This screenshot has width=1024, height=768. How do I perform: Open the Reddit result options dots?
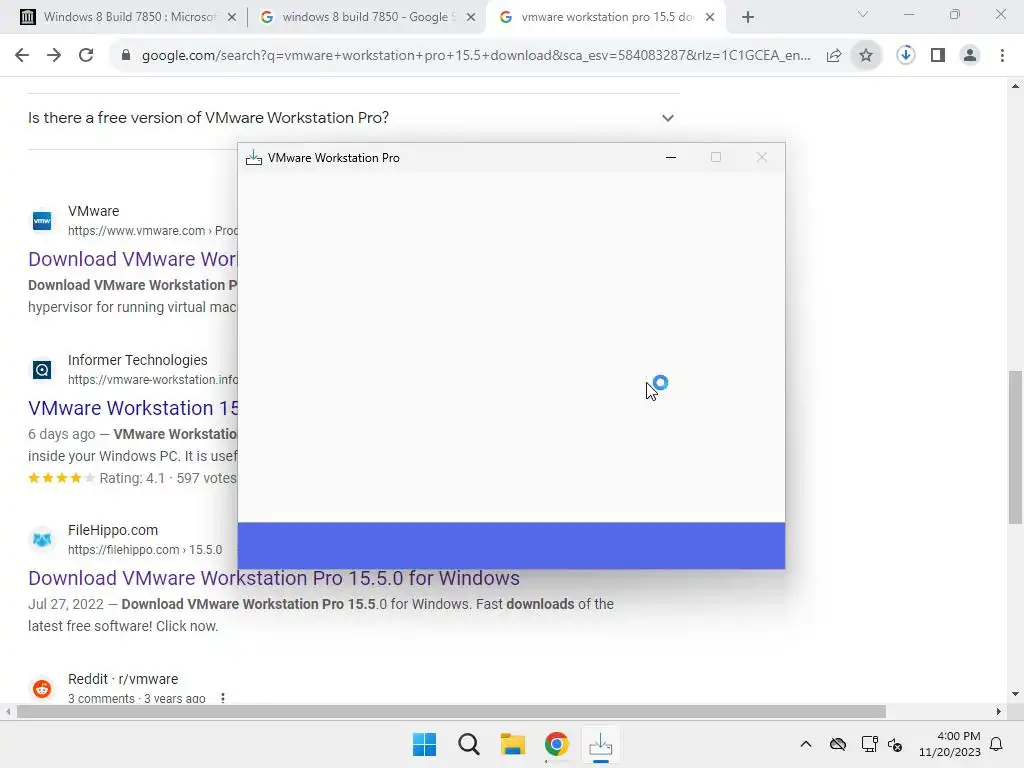click(223, 698)
